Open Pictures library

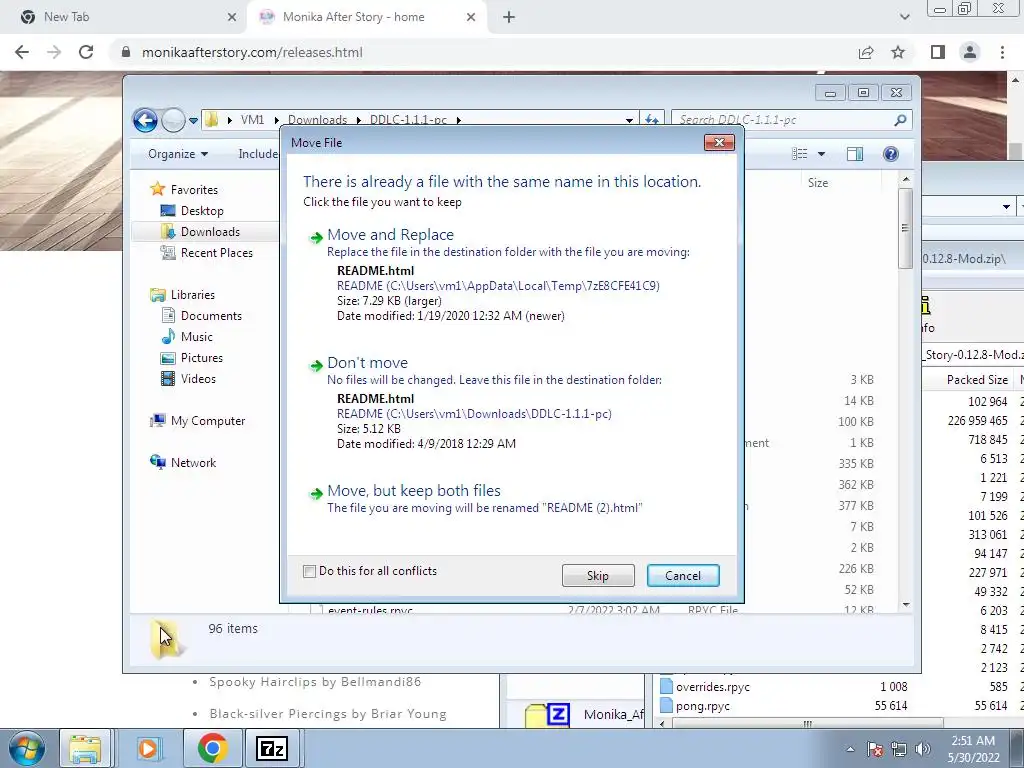pos(201,358)
